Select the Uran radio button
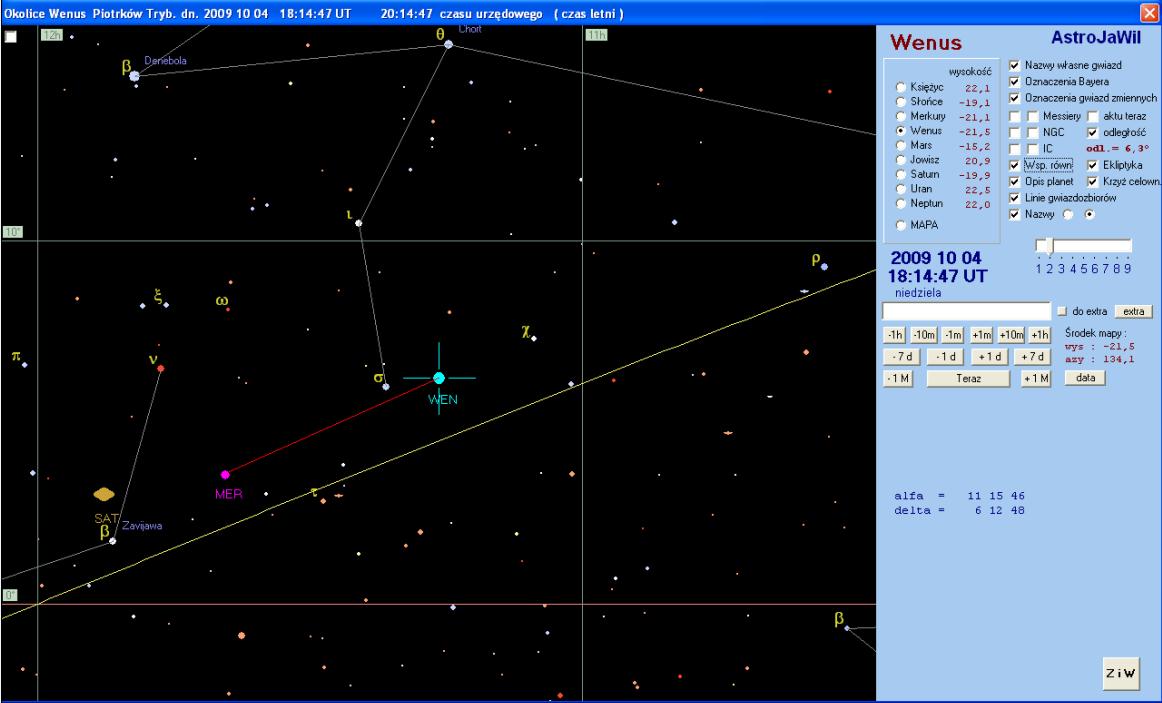 tap(900, 188)
